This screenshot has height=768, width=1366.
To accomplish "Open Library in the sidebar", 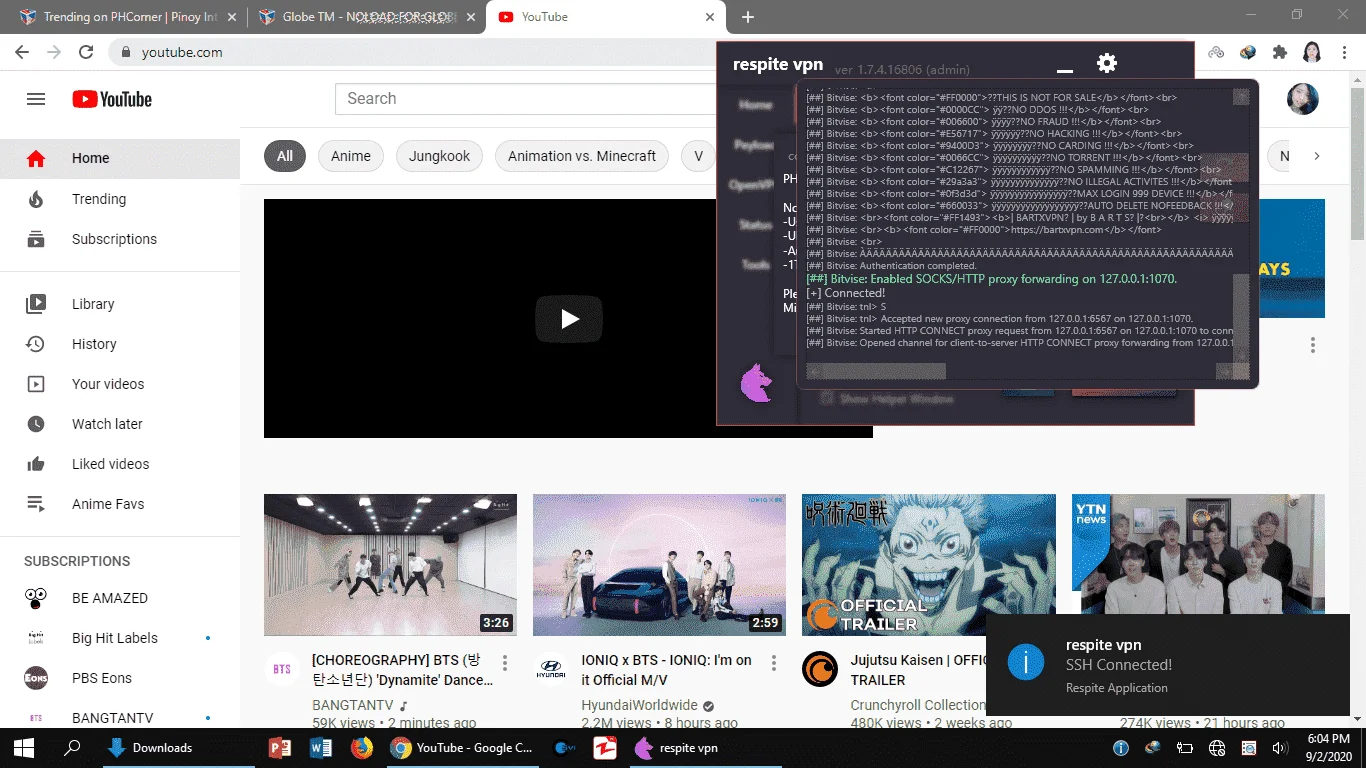I will (120, 304).
